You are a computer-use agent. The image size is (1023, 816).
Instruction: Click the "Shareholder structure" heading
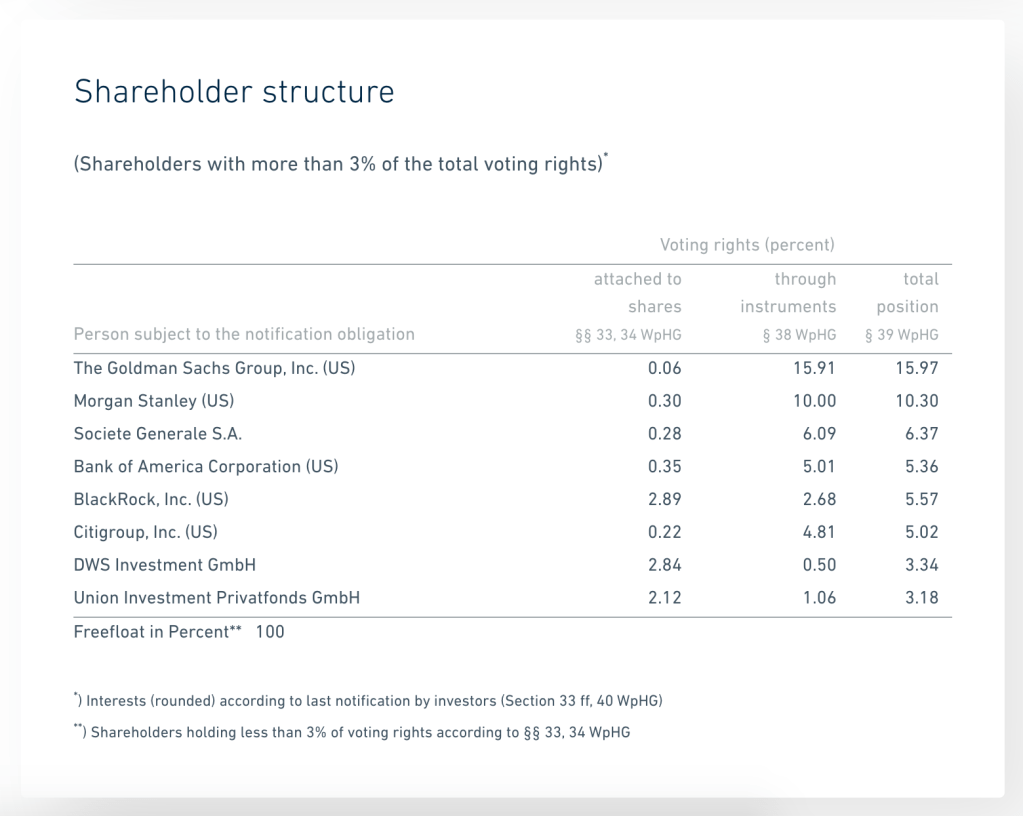234,92
